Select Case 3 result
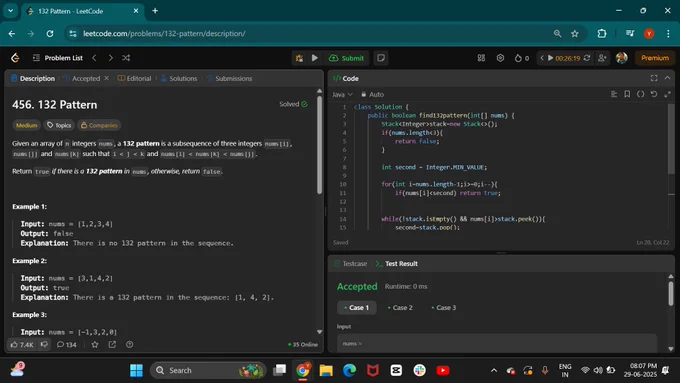Screen dimensions: 680x383 click(444, 308)
